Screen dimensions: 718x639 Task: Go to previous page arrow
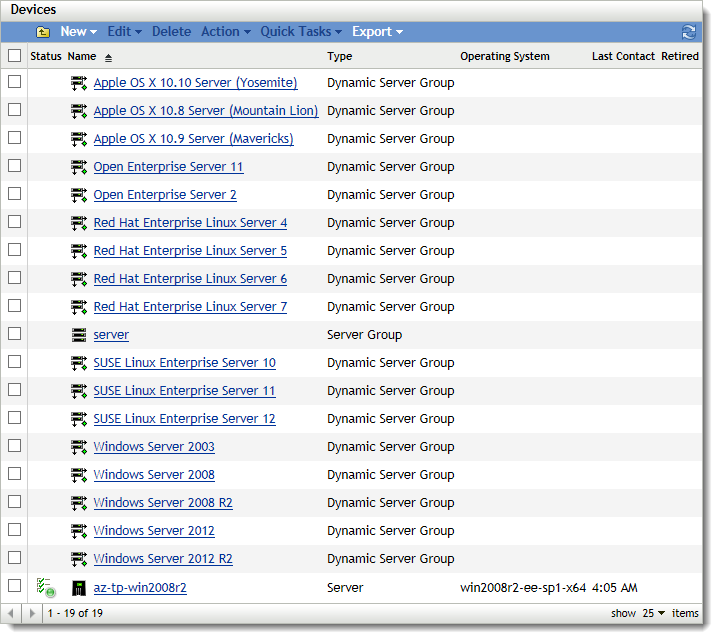click(11, 613)
